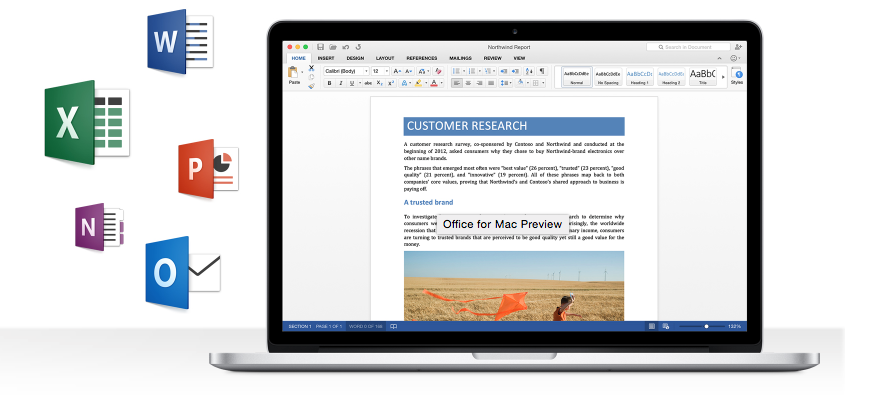Screen dimensions: 869x404
Task: Apply subscript formatting
Action: pyautogui.click(x=380, y=83)
